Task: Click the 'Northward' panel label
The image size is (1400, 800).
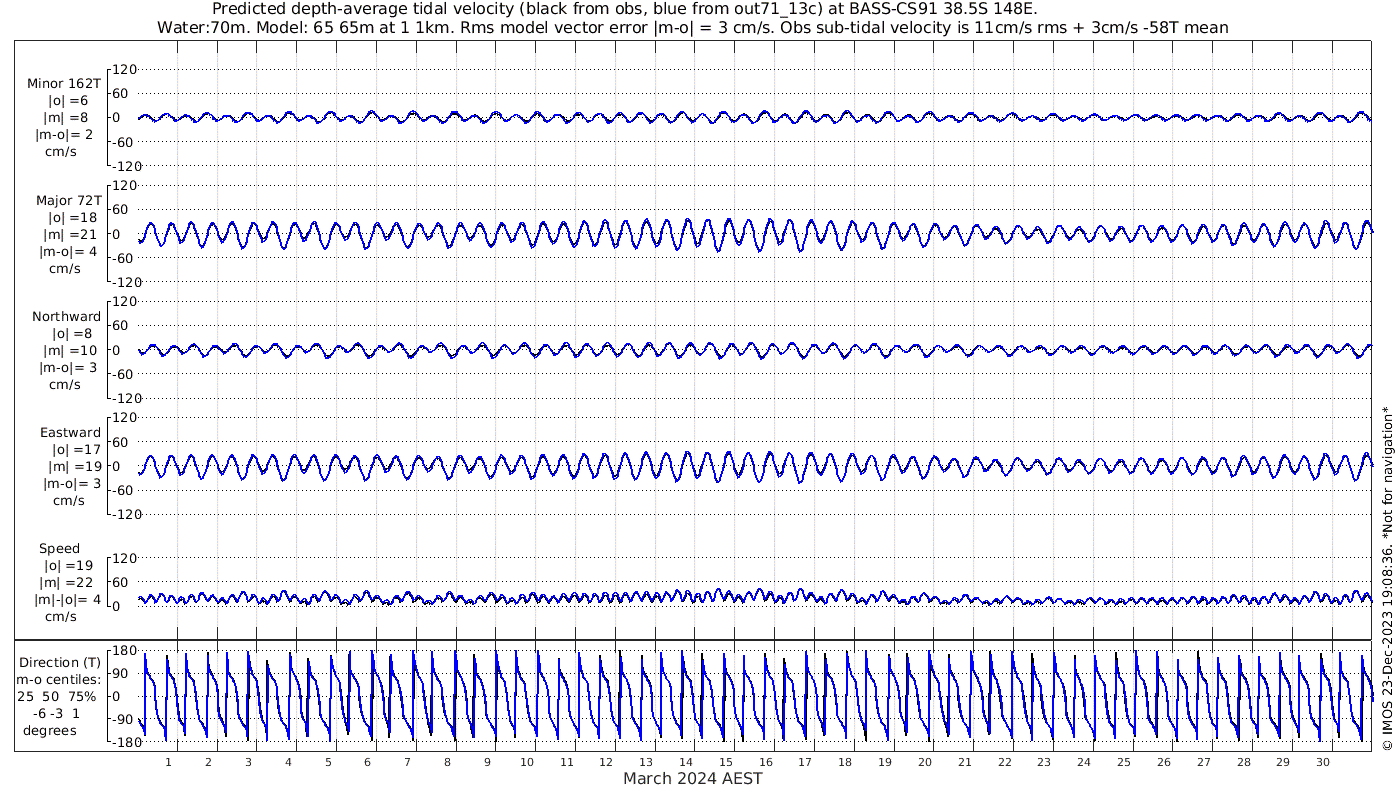Action: 67,317
